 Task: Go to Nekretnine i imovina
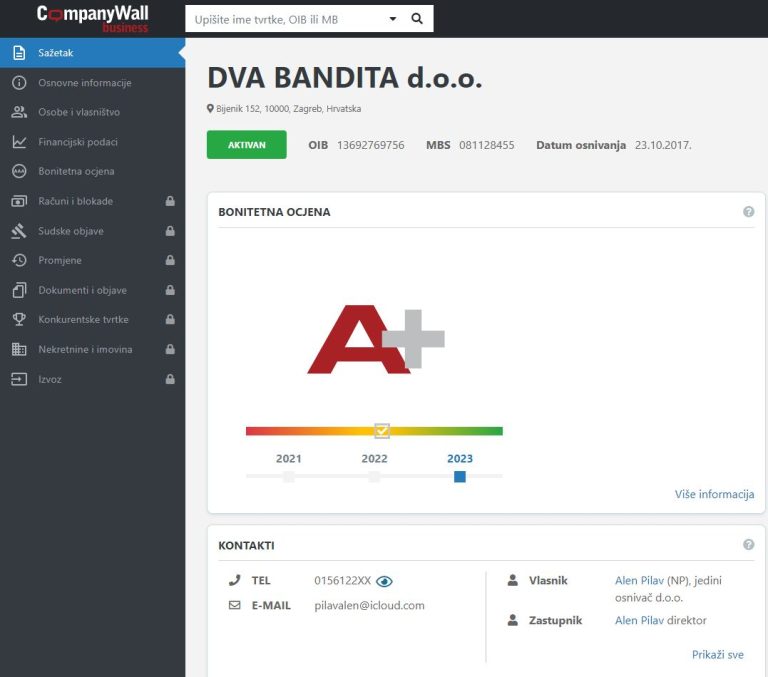[93, 349]
